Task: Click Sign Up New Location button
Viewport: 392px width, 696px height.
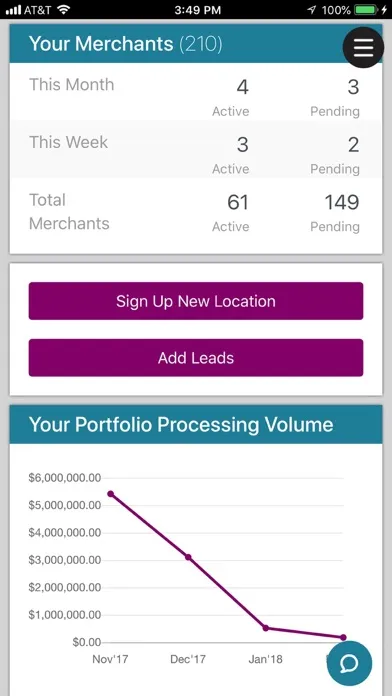Action: [x=196, y=301]
